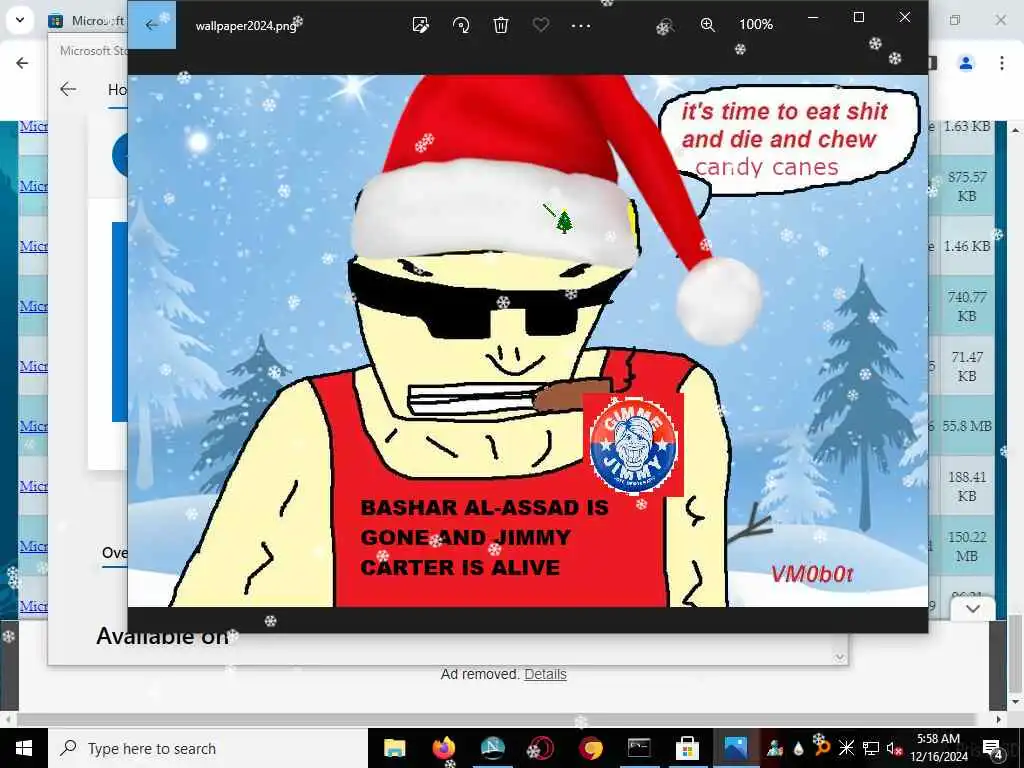Click the down arrow of the Store window scrollbar
The height and width of the screenshot is (768, 1024).
[840, 658]
